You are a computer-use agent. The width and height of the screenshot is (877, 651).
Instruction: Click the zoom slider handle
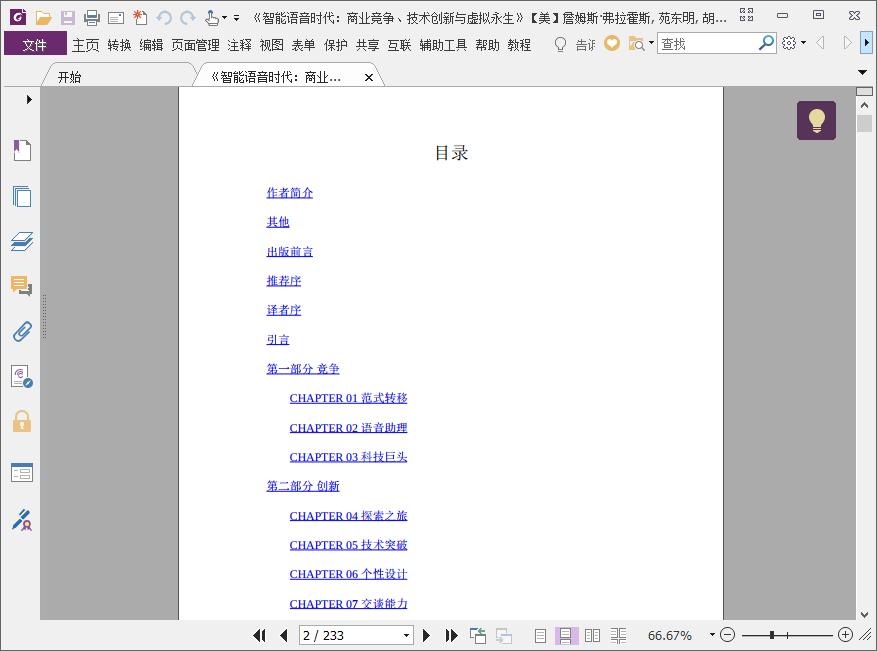pos(772,635)
